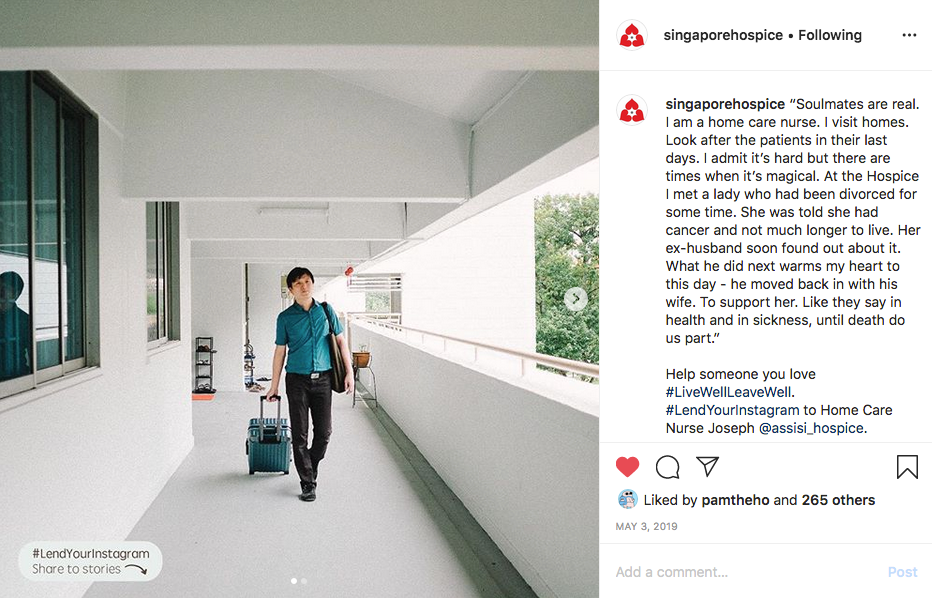Screen dimensions: 932x598
Task: Click the Post comment button
Action: [902, 572]
